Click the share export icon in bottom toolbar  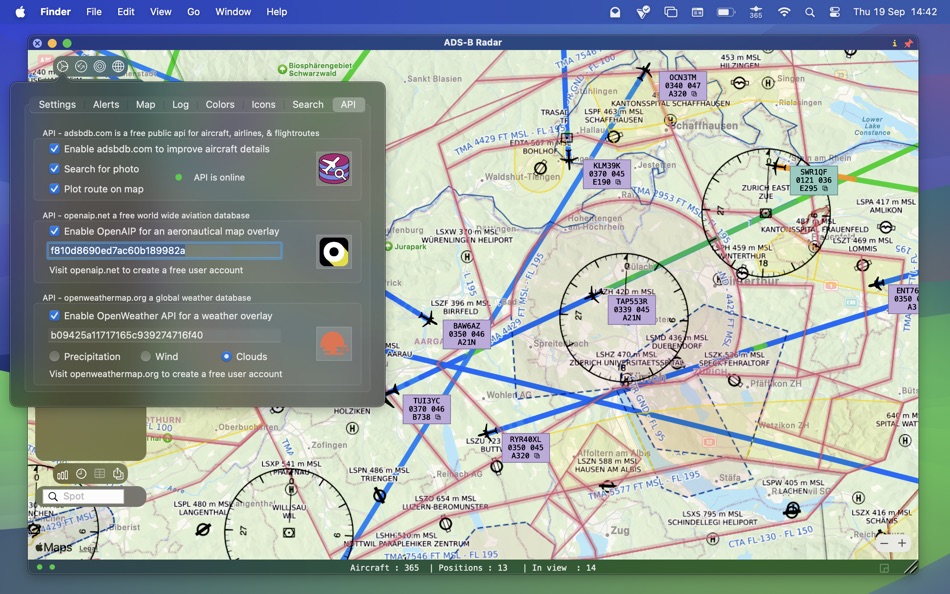click(x=118, y=474)
